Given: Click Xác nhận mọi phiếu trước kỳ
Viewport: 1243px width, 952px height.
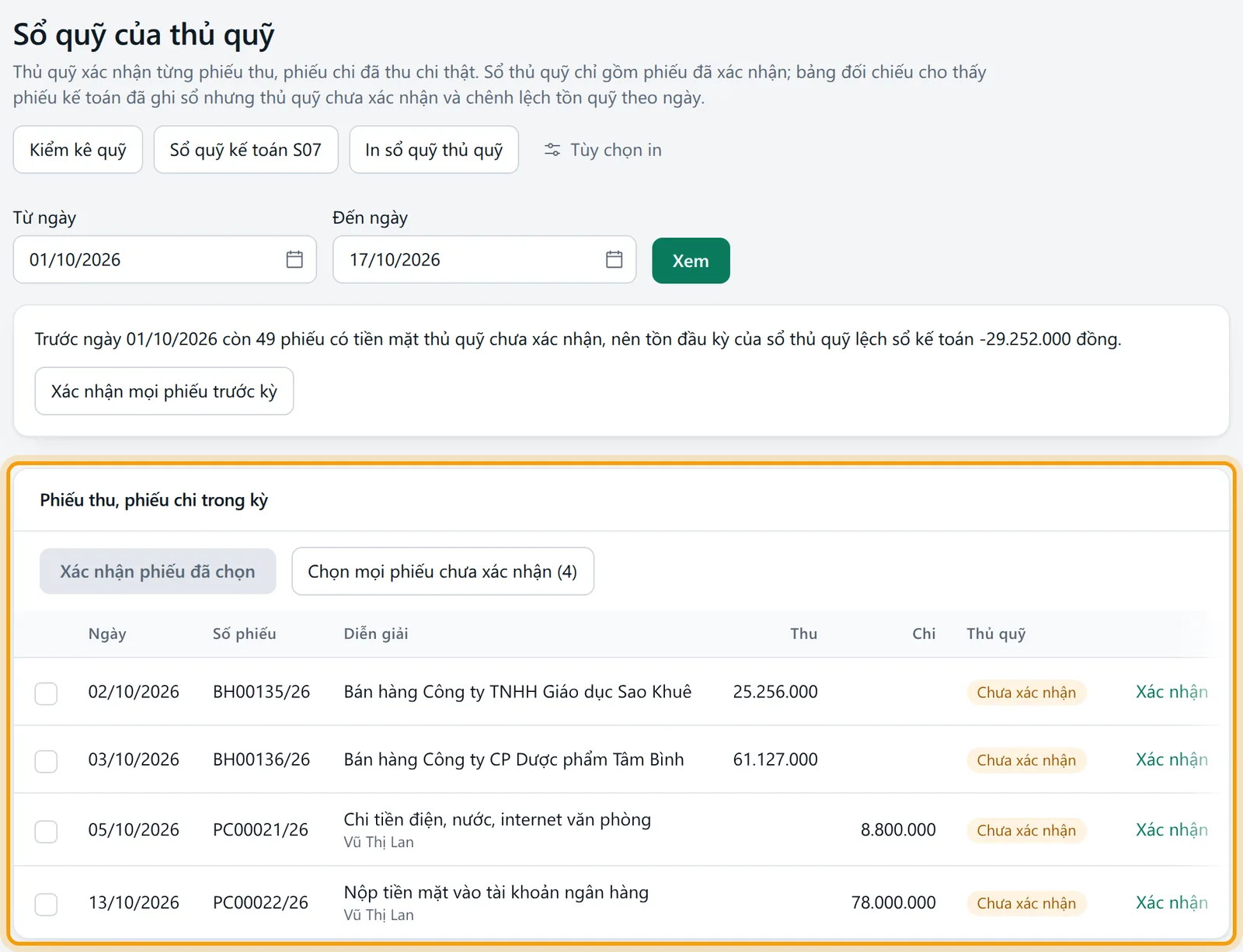Looking at the screenshot, I should point(164,391).
